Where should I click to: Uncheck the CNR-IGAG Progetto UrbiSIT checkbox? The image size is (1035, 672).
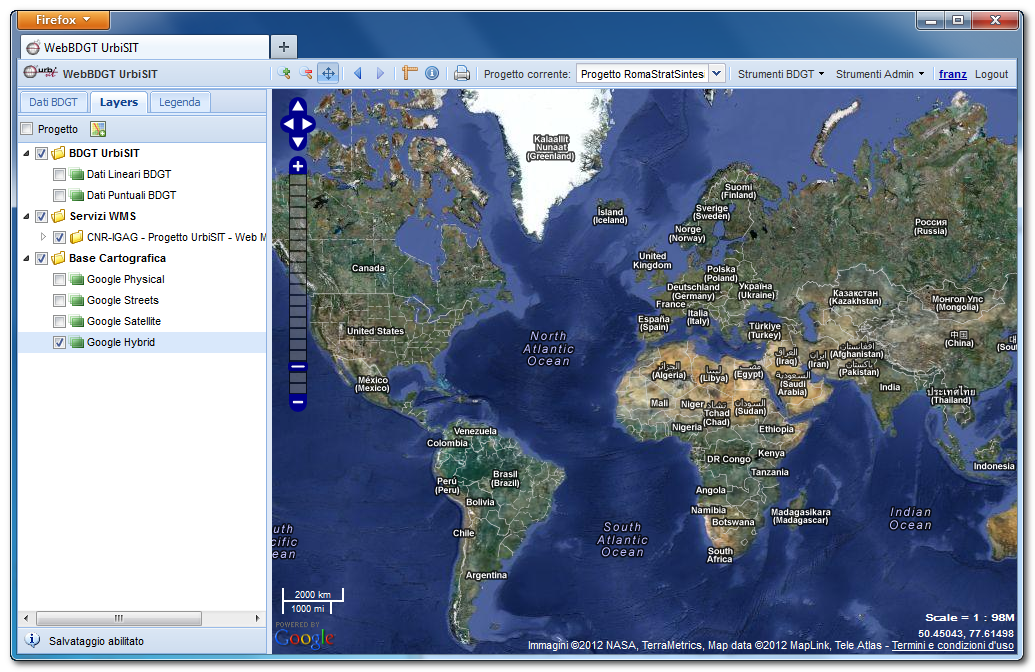[x=59, y=238]
